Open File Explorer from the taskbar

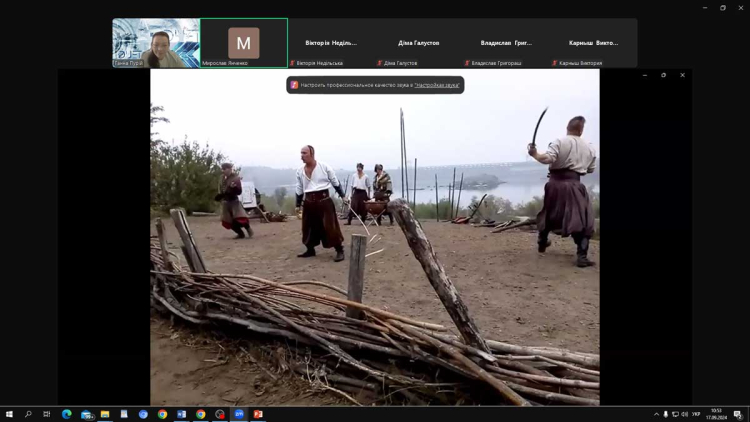pyautogui.click(x=105, y=414)
